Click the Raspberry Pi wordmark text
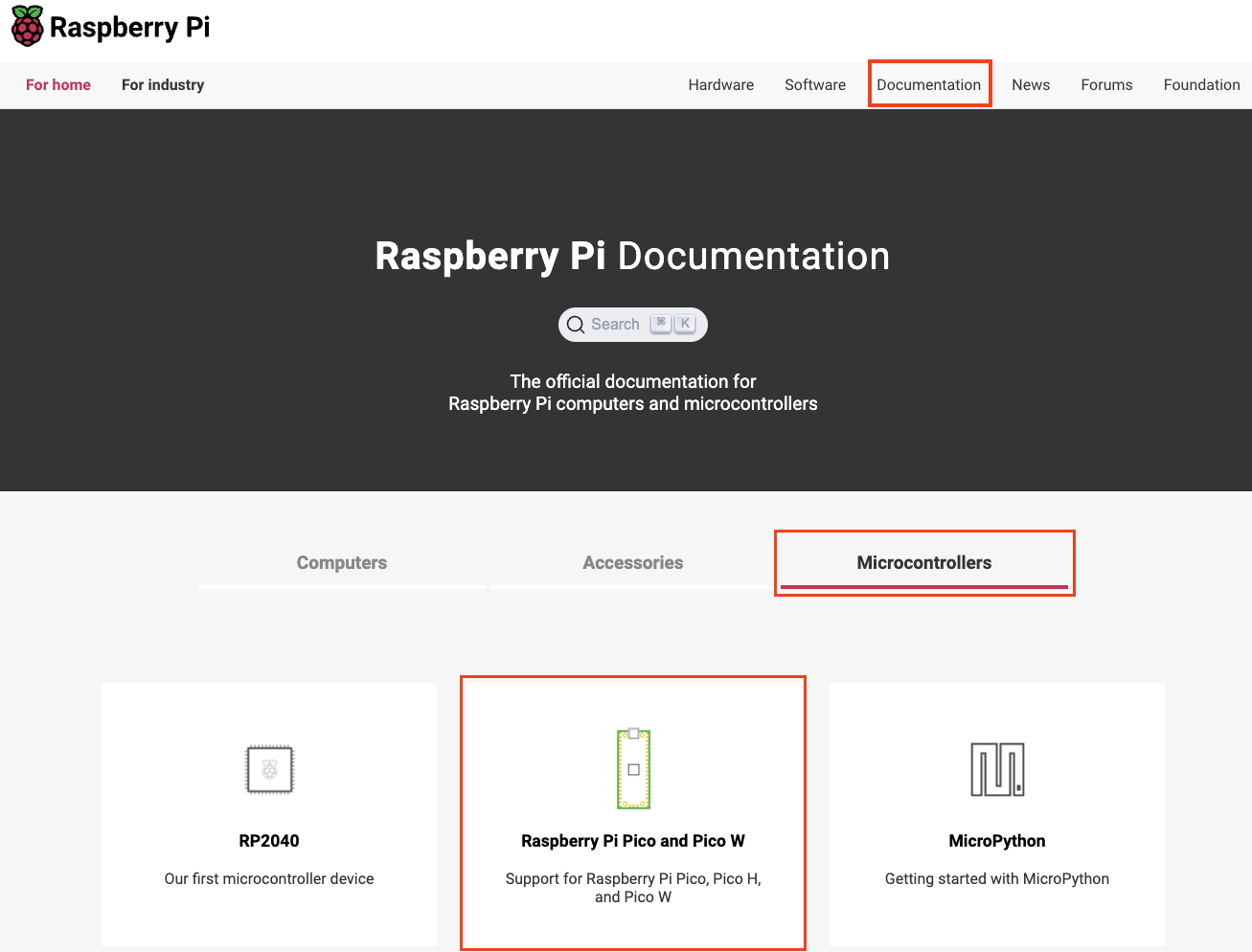1252x952 pixels. (x=129, y=28)
